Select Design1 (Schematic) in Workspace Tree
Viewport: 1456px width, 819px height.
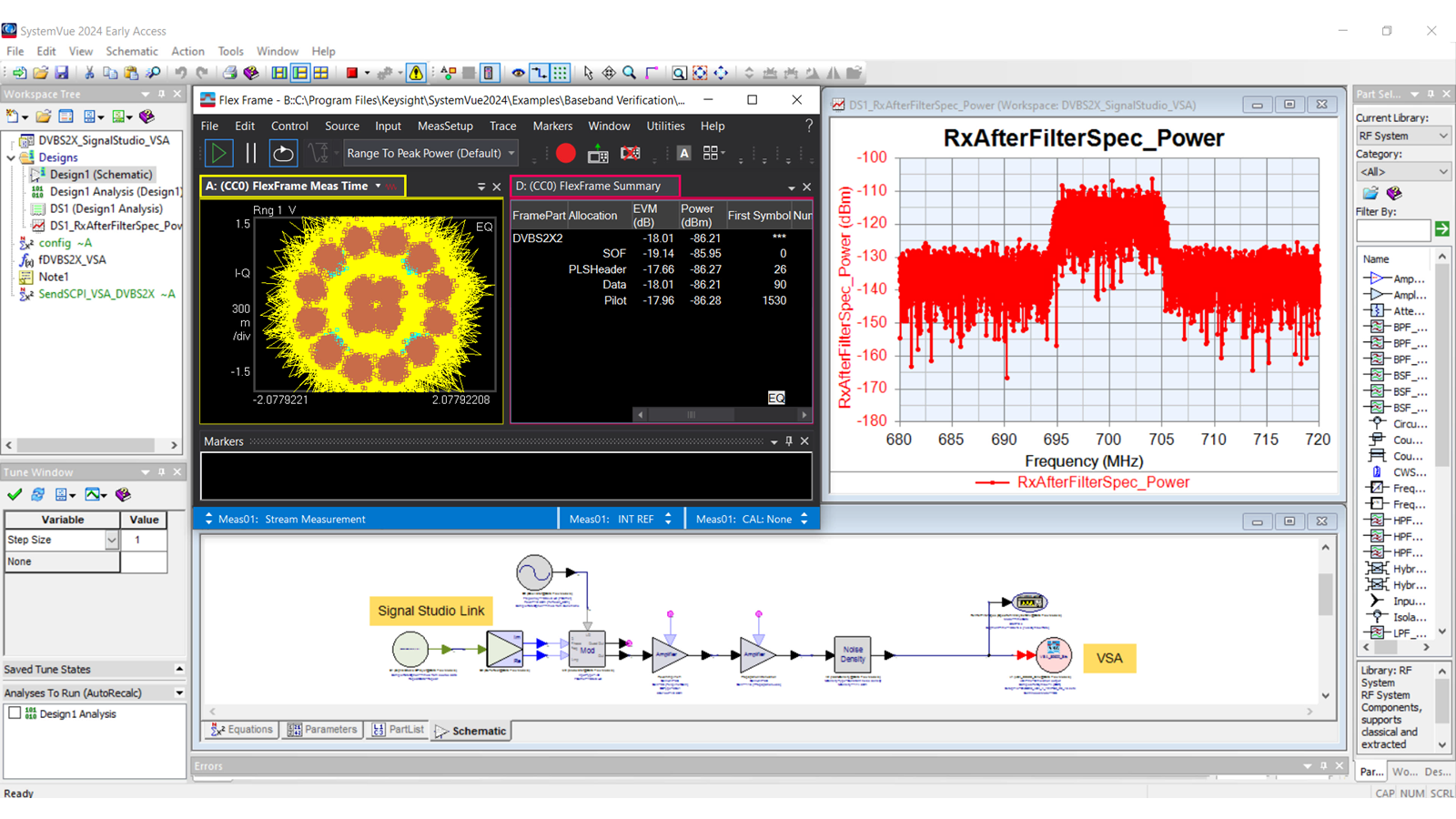100,174
